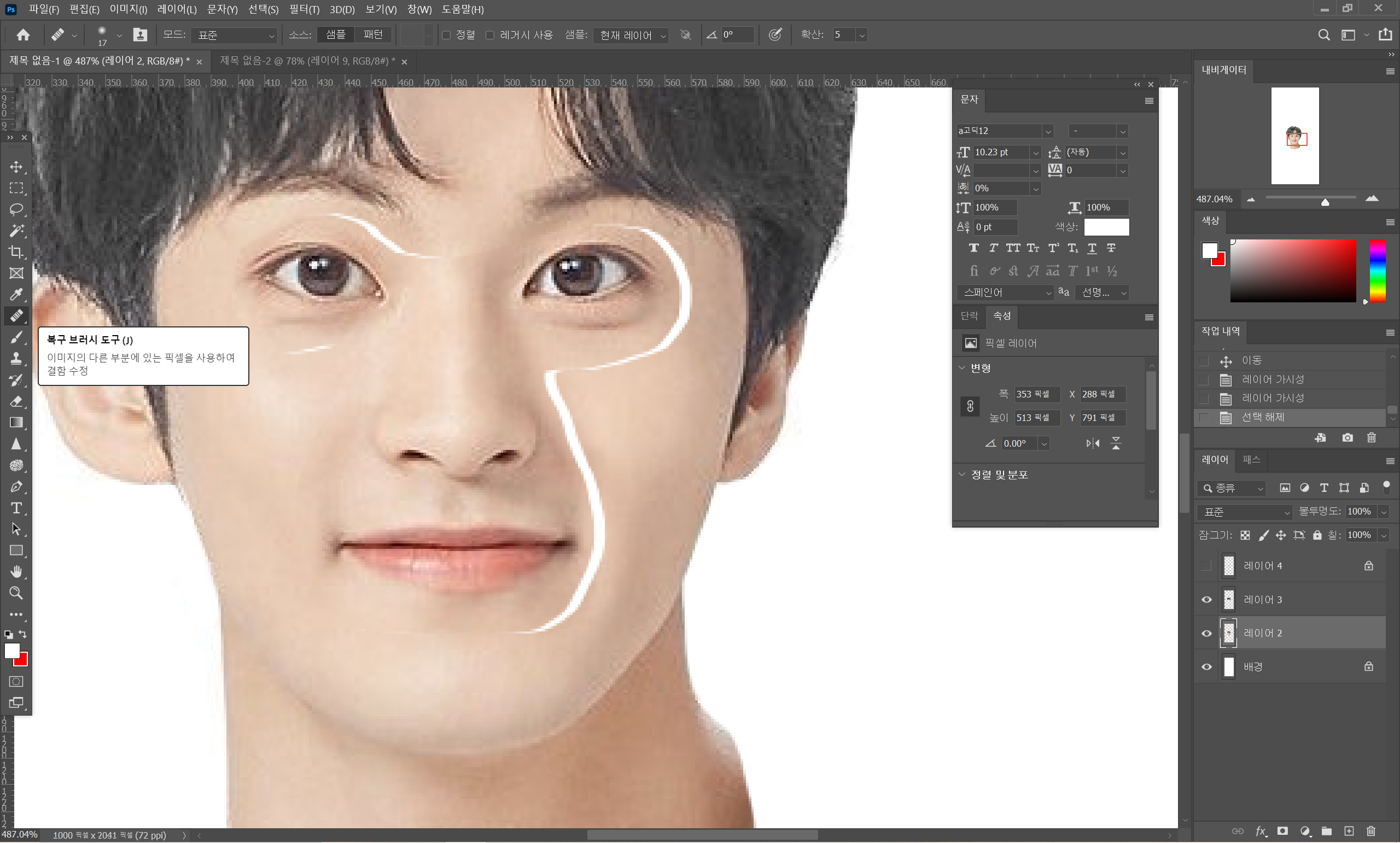Viewport: 1400px width, 843px height.
Task: Activate the Zoom tool
Action: tap(16, 593)
